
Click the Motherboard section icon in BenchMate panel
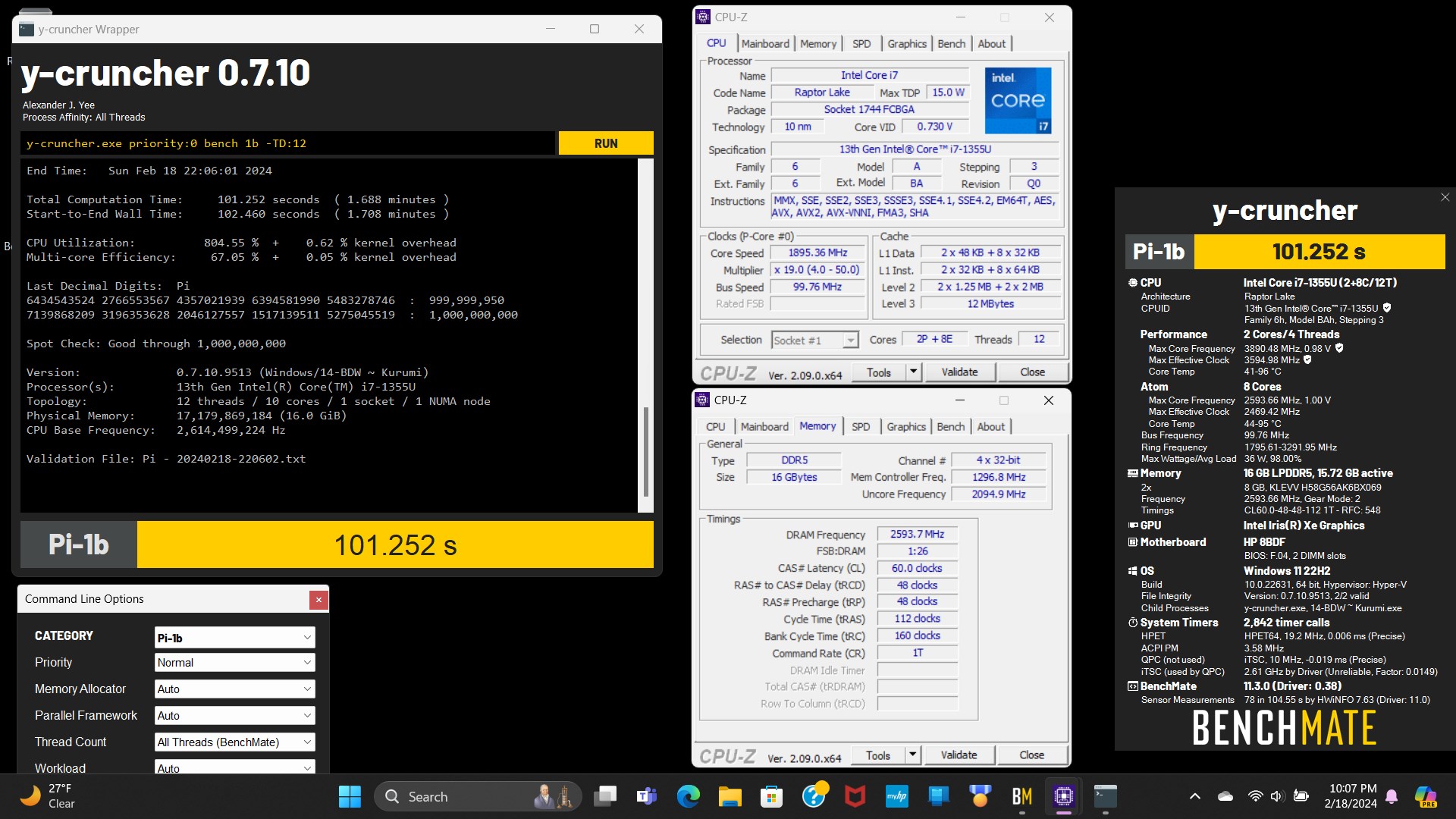point(1133,542)
